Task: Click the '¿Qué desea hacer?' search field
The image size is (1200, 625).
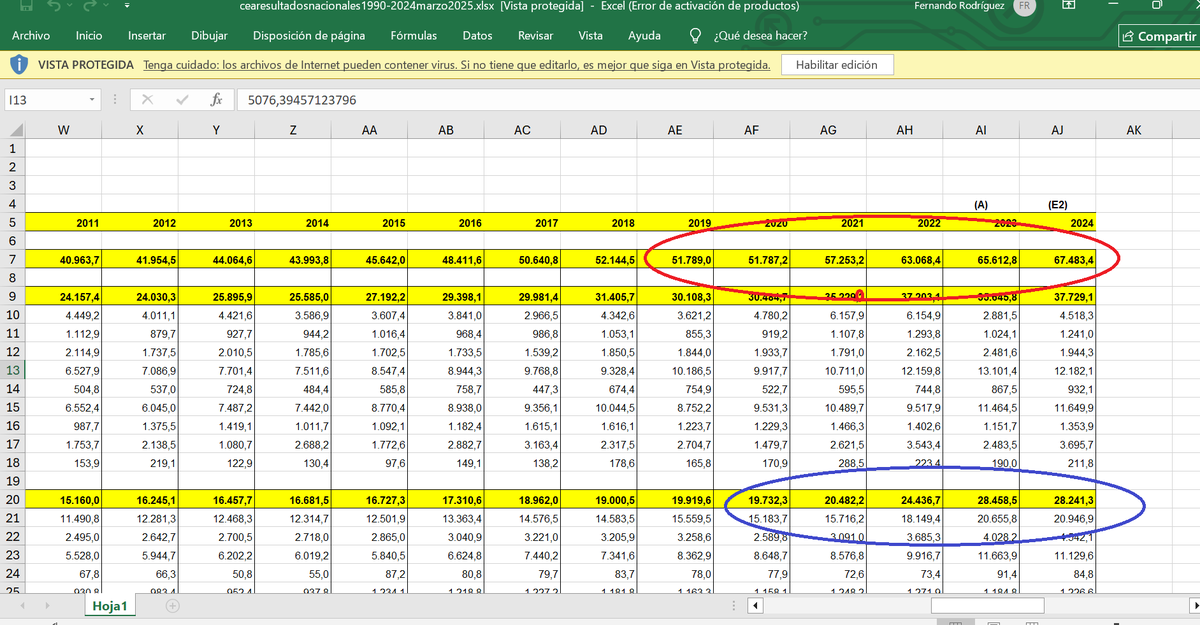Action: point(760,36)
